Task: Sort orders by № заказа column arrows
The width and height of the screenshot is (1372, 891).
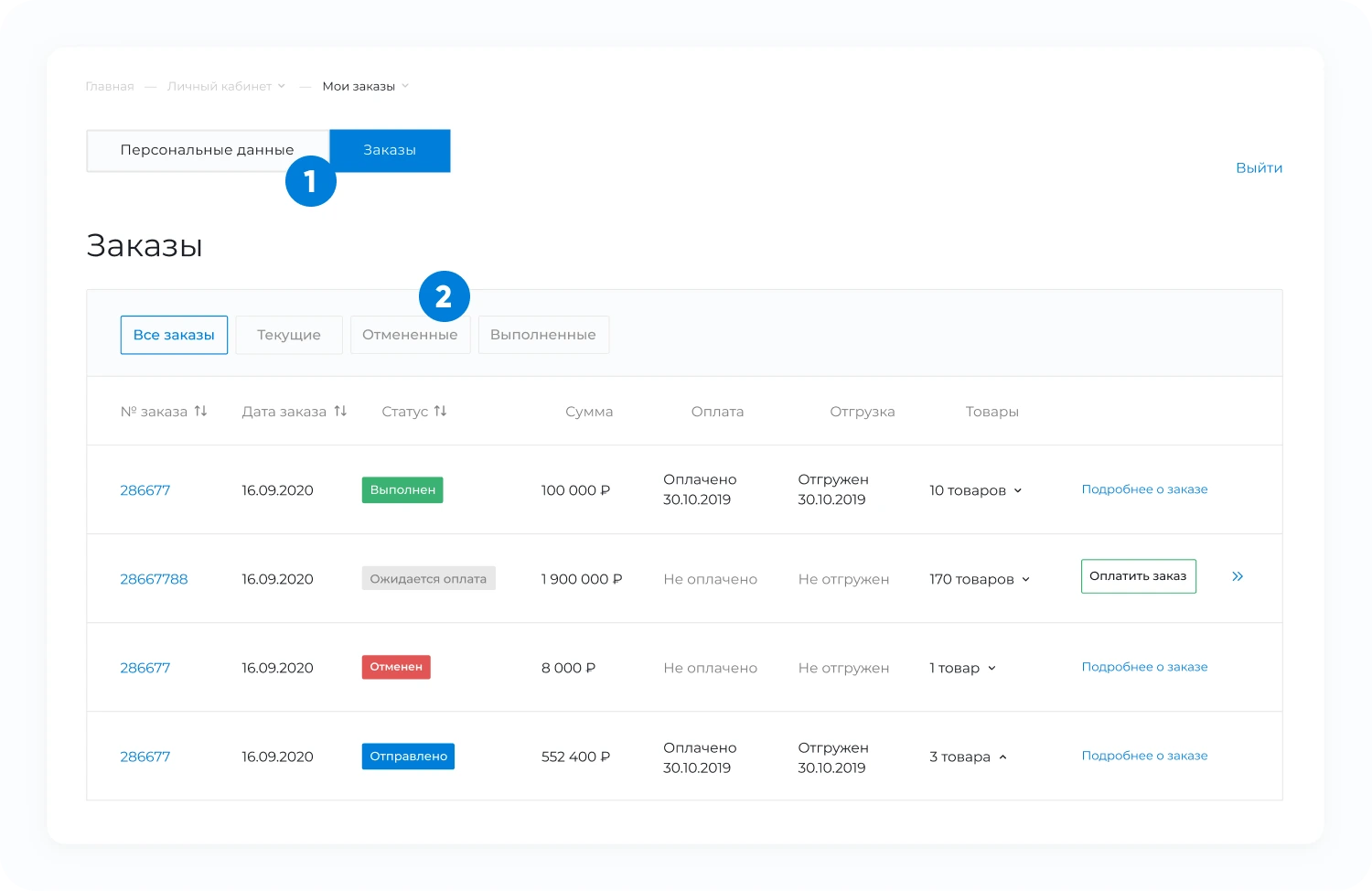Action: 200,412
